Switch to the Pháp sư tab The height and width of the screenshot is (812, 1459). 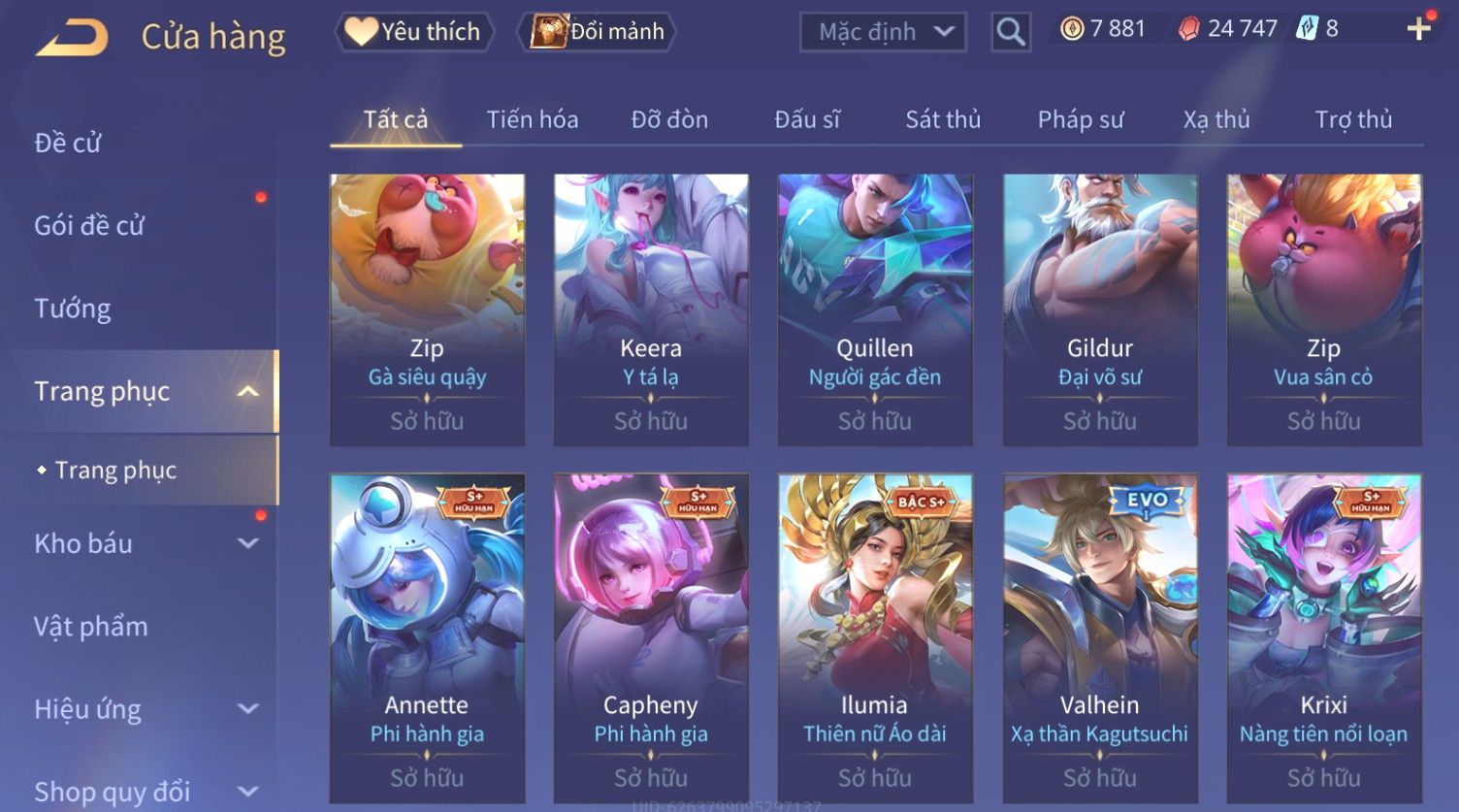pos(1081,119)
